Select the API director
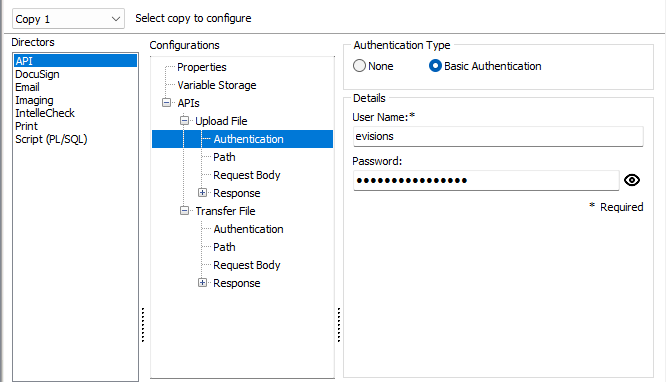 pos(75,61)
